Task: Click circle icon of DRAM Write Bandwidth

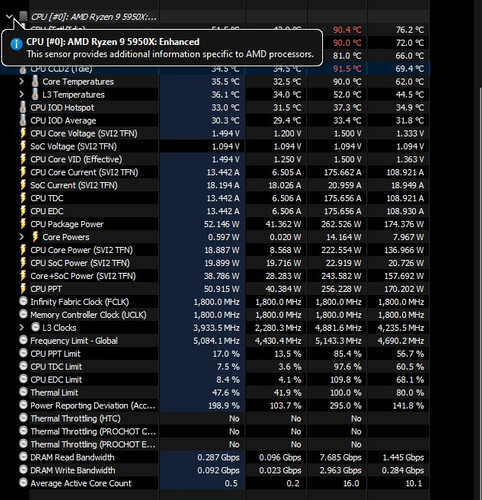Action: pyautogui.click(x=23, y=470)
